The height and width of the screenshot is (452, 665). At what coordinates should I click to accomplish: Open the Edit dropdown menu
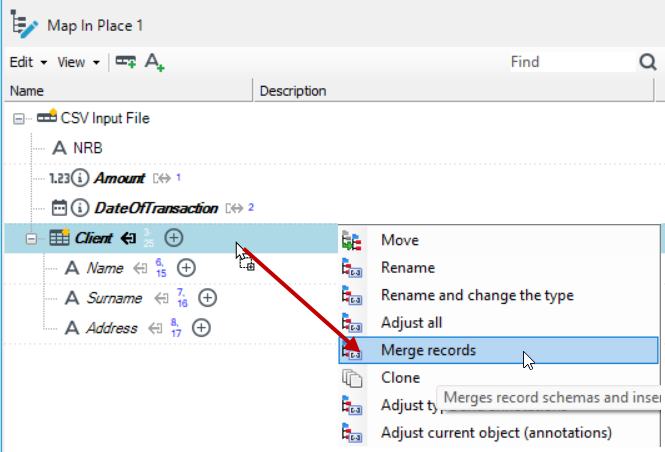click(x=28, y=62)
